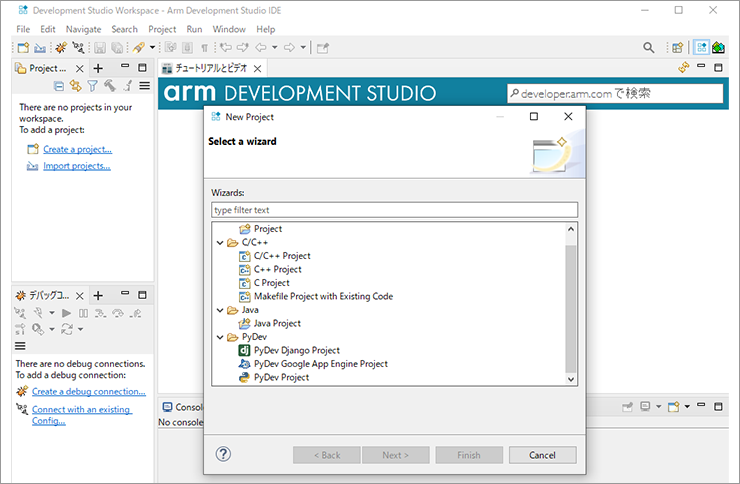
Task: Click Collapse All in Project Explorer
Action: tap(59, 86)
